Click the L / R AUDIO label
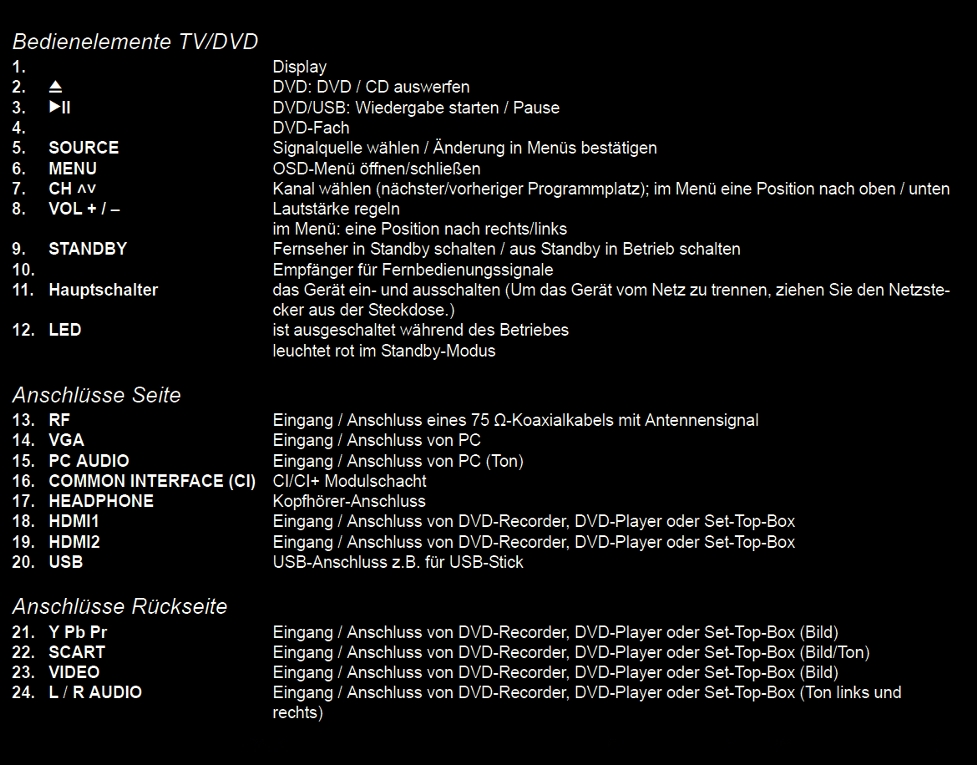This screenshot has width=977, height=765. 95,692
